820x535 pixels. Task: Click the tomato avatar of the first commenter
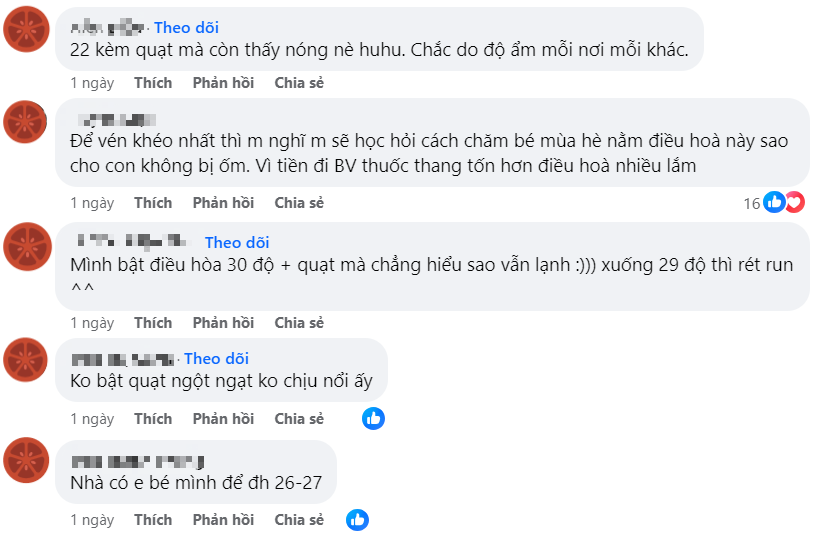(x=26, y=29)
